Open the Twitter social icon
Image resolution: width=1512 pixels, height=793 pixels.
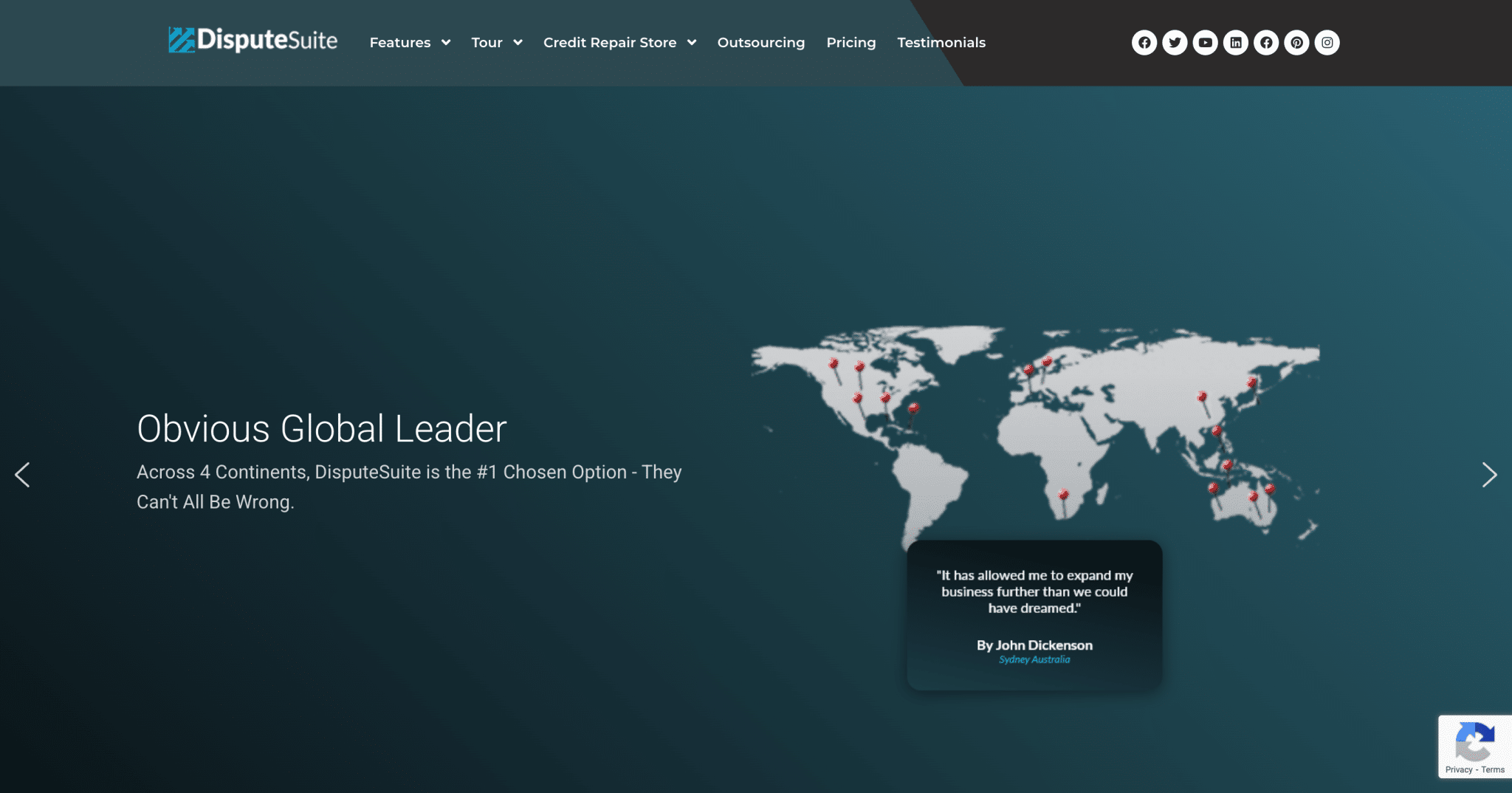(x=1175, y=43)
